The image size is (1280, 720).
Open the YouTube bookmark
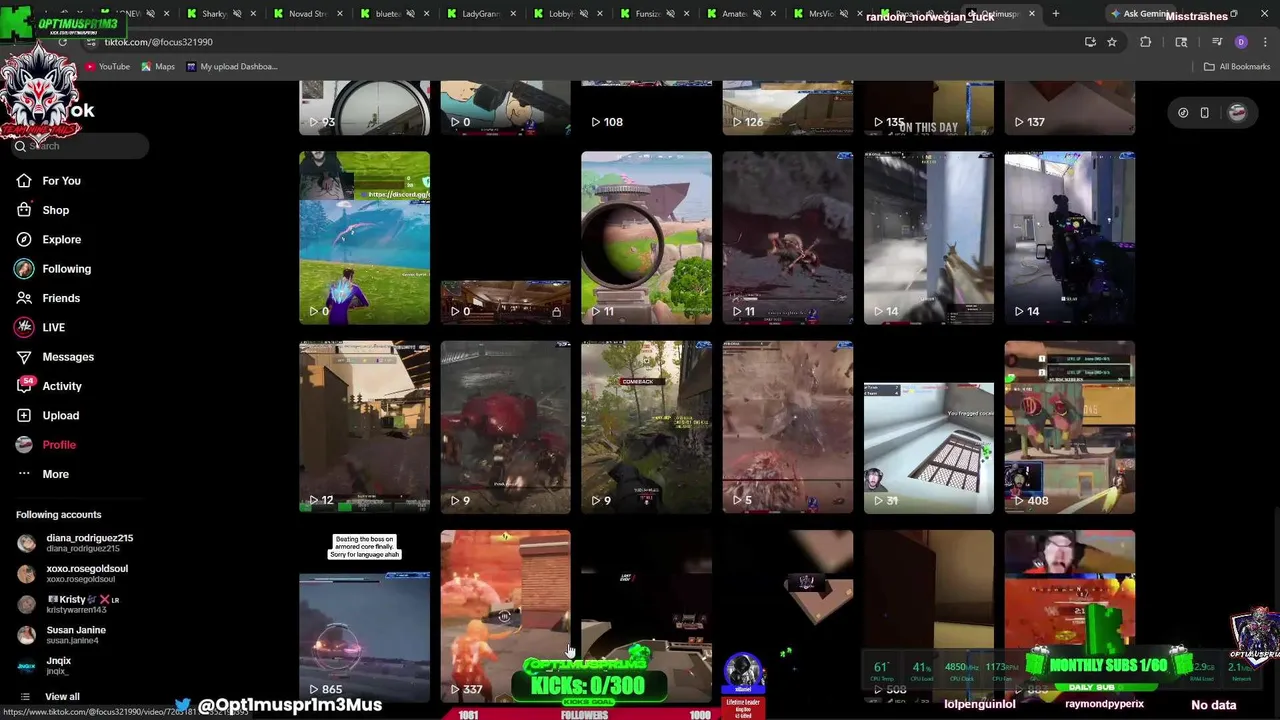[x=108, y=67]
